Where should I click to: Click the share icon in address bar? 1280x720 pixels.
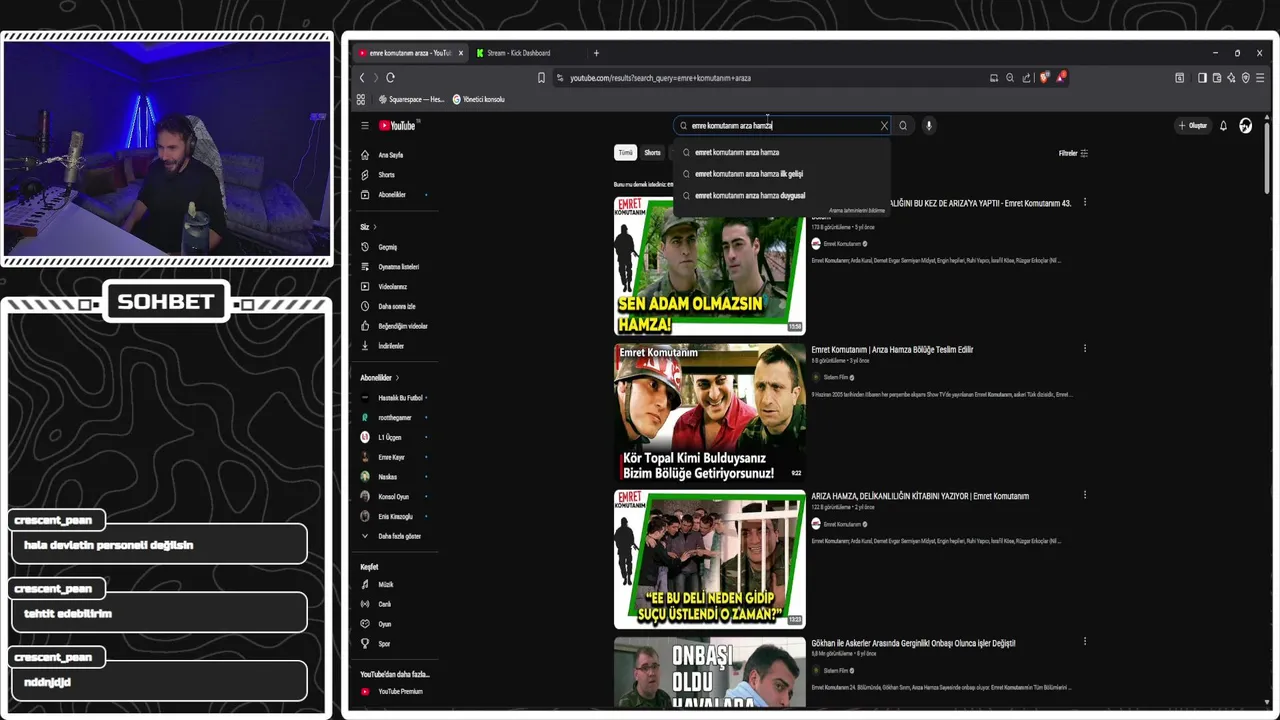[1026, 78]
